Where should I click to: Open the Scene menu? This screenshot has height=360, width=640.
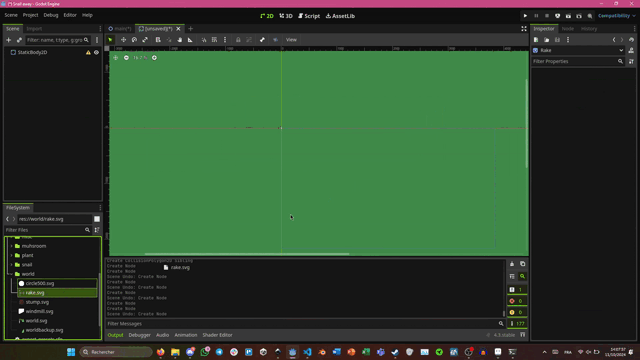pyautogui.click(x=11, y=15)
